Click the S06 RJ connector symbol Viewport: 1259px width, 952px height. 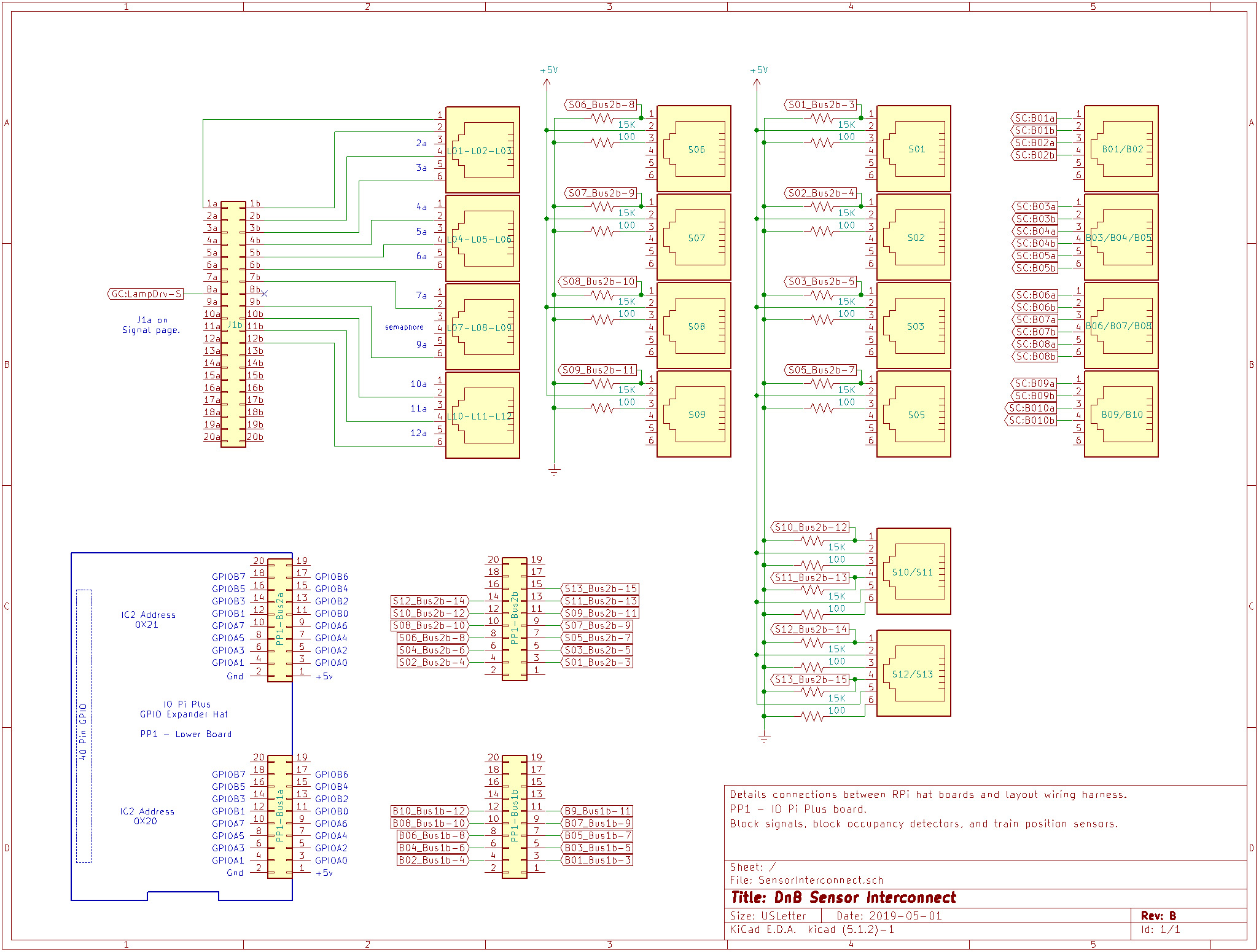coord(693,149)
